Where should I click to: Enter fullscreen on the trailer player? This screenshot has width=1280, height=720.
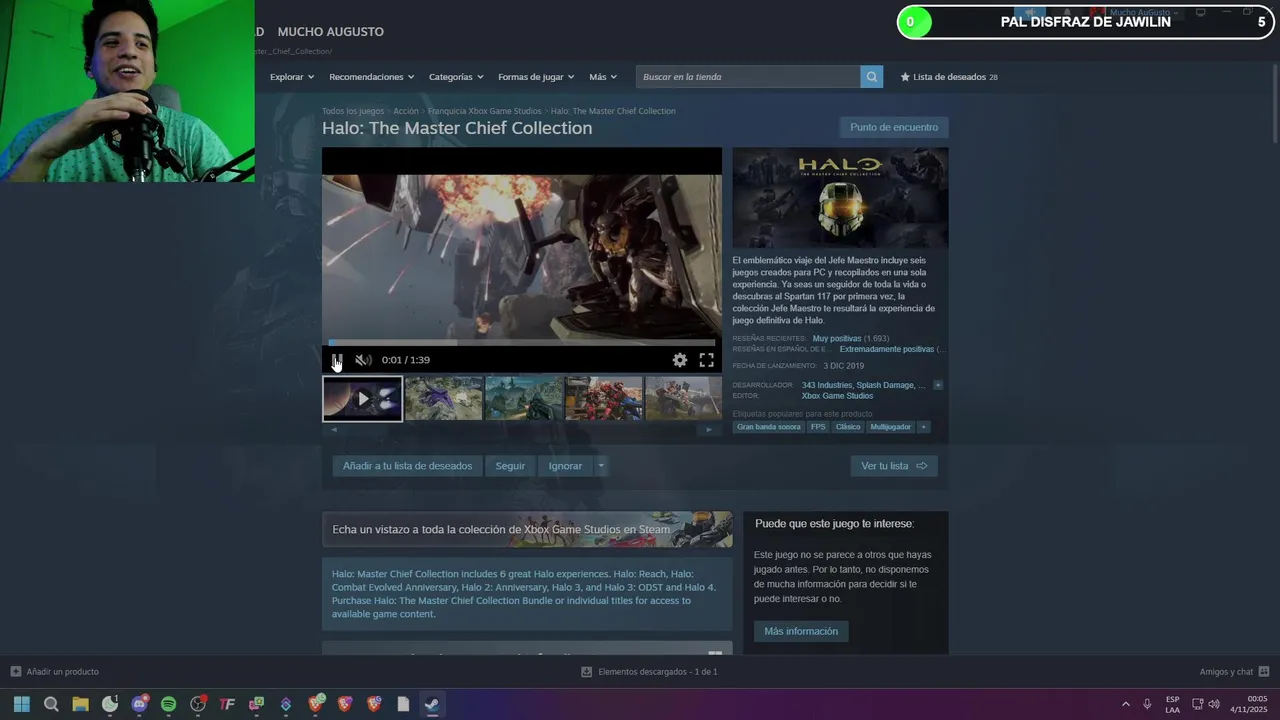(706, 360)
